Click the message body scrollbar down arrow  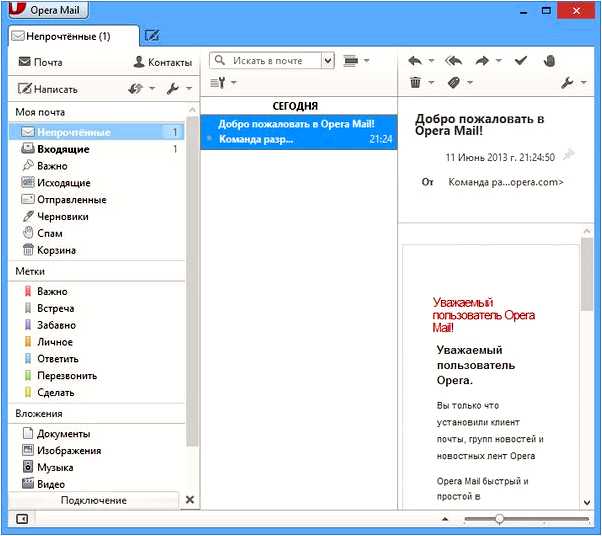pyautogui.click(x=587, y=502)
